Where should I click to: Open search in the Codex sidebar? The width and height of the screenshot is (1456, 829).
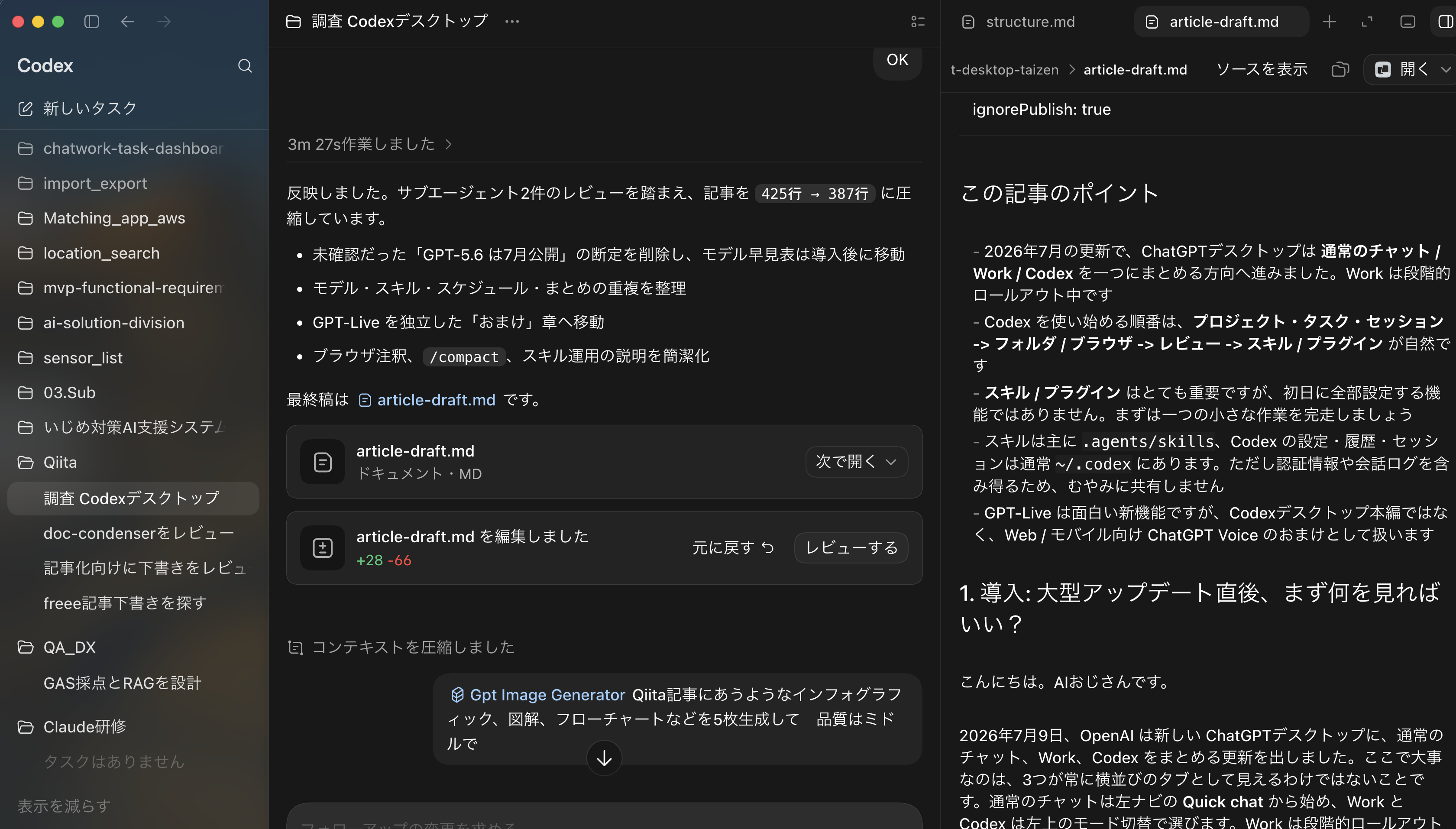[x=245, y=66]
